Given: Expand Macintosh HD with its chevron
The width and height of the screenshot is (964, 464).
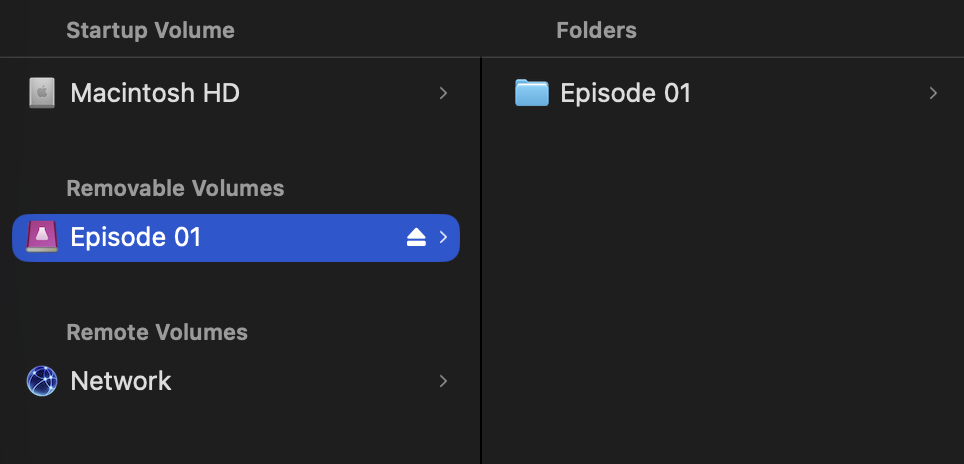Looking at the screenshot, I should [x=443, y=93].
